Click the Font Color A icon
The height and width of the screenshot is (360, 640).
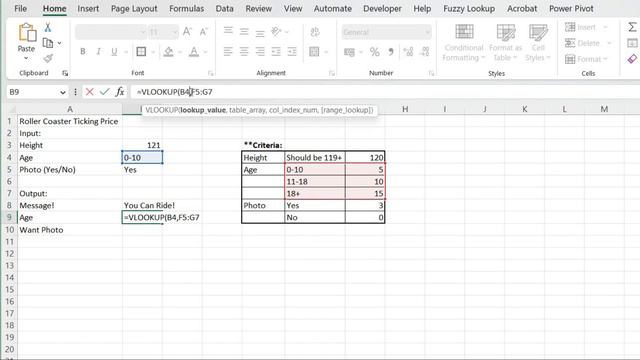[194, 51]
